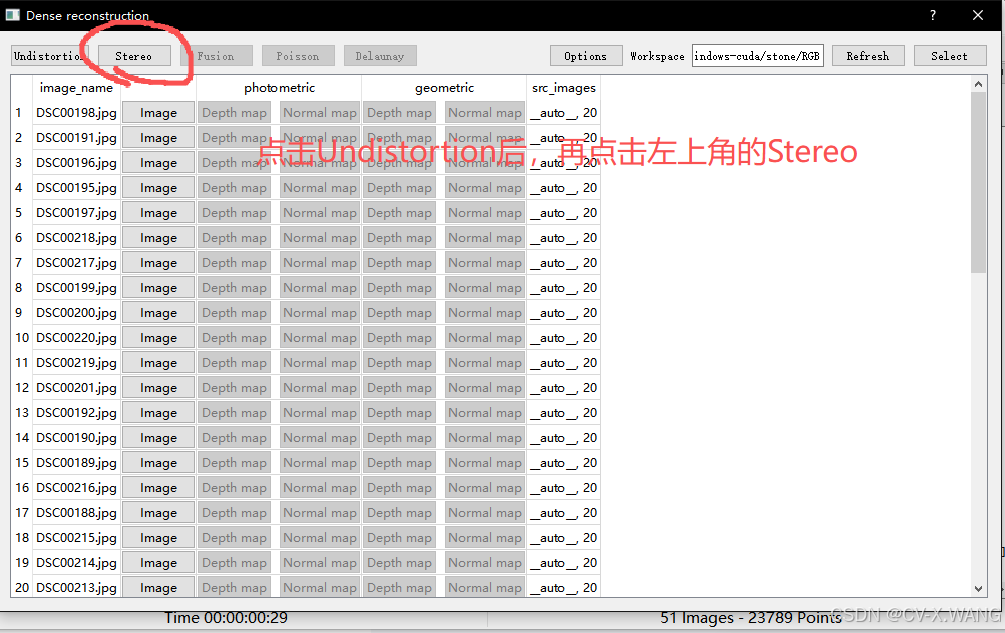The width and height of the screenshot is (1005, 633).
Task: View geometric Normal map for DSC00197.jpg
Action: click(x=484, y=212)
